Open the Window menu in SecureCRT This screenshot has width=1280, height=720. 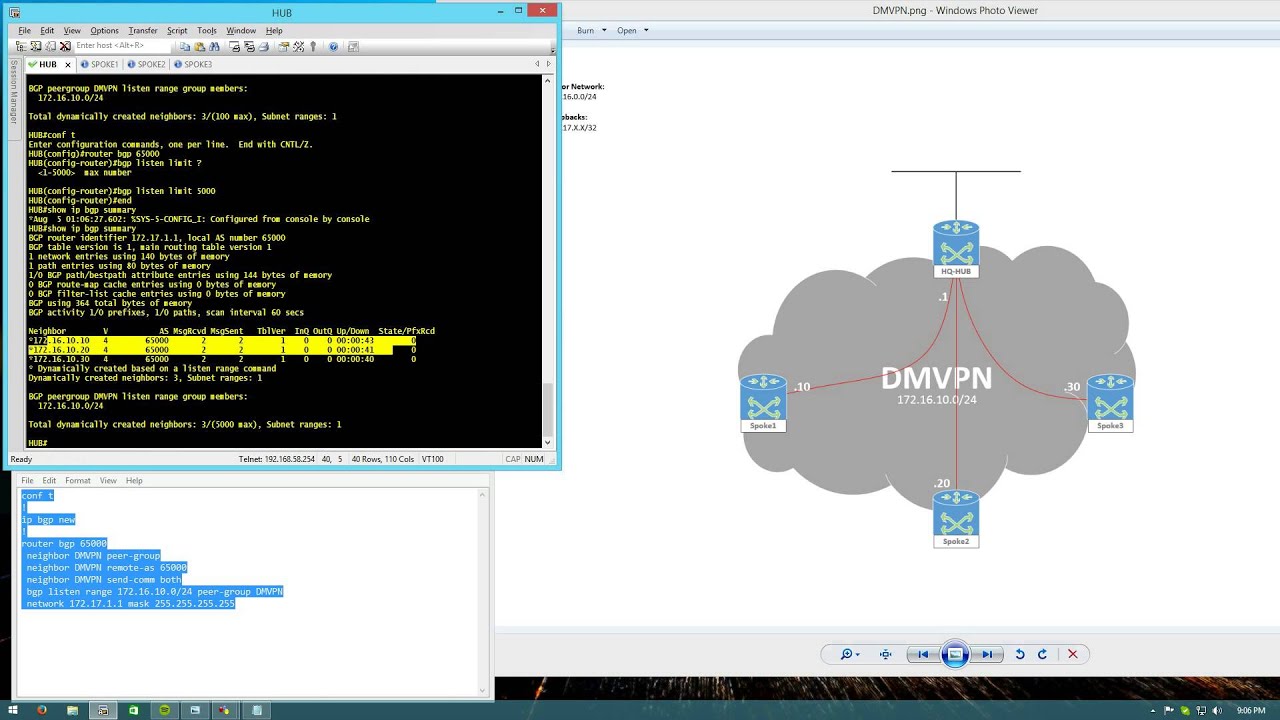click(241, 31)
